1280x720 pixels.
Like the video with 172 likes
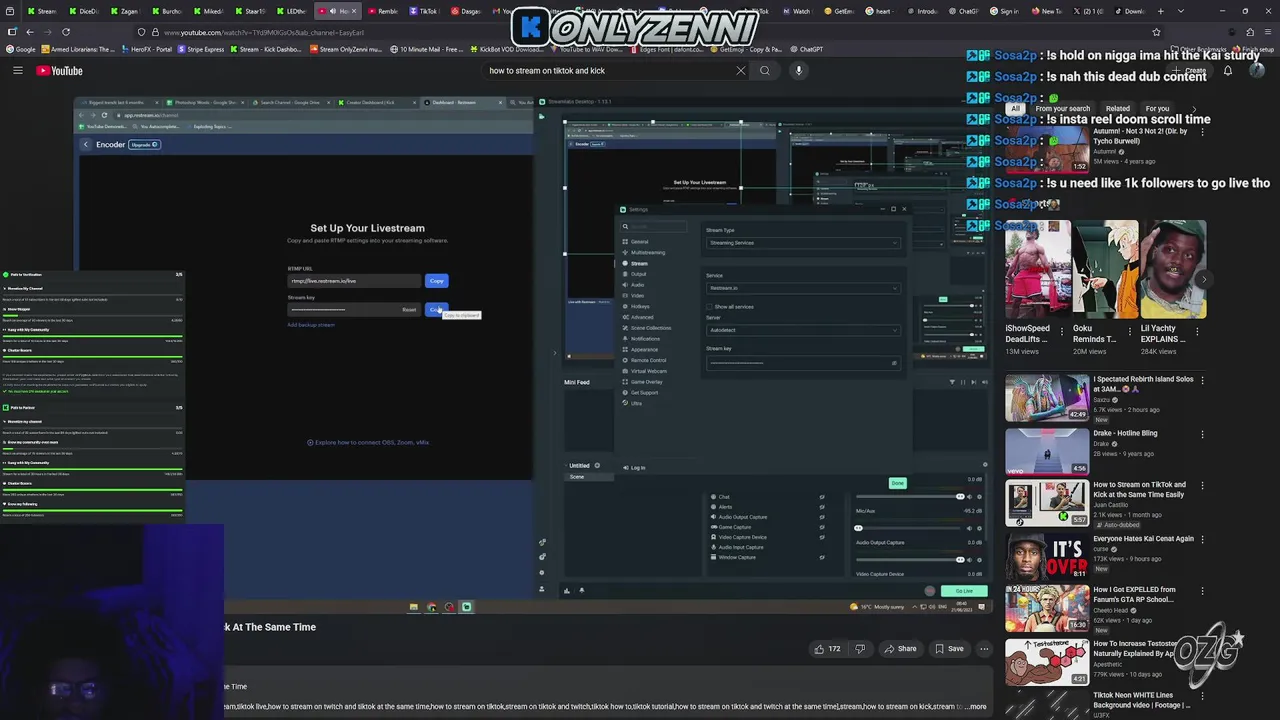click(x=827, y=648)
